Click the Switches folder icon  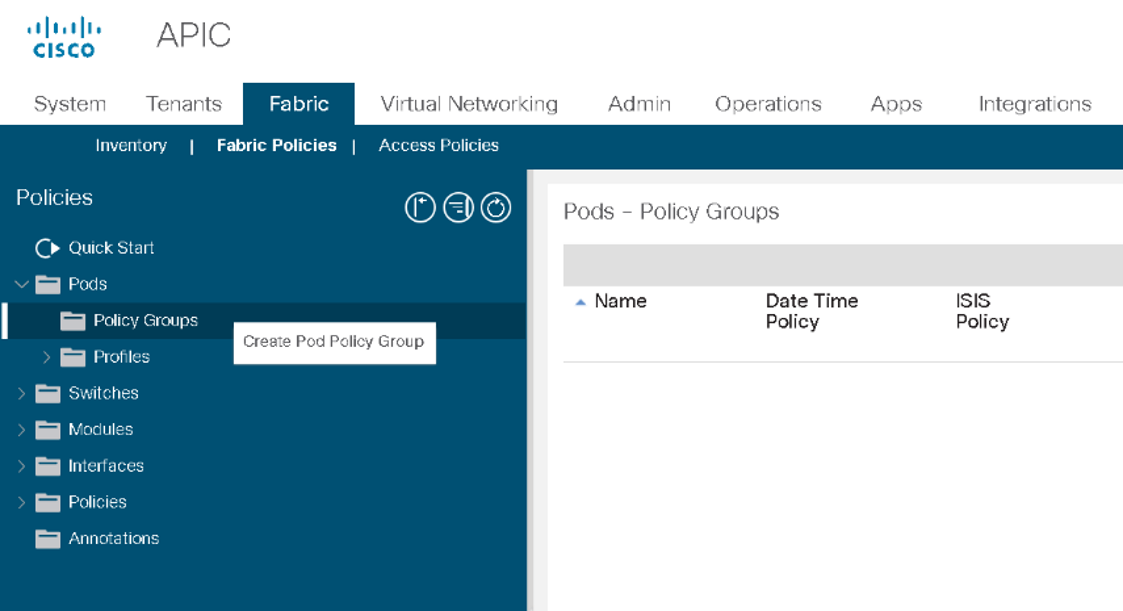tap(48, 393)
